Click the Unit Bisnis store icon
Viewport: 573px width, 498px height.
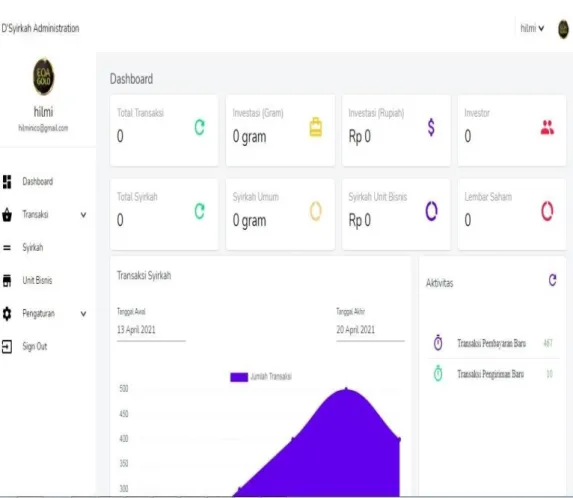pyautogui.click(x=7, y=281)
